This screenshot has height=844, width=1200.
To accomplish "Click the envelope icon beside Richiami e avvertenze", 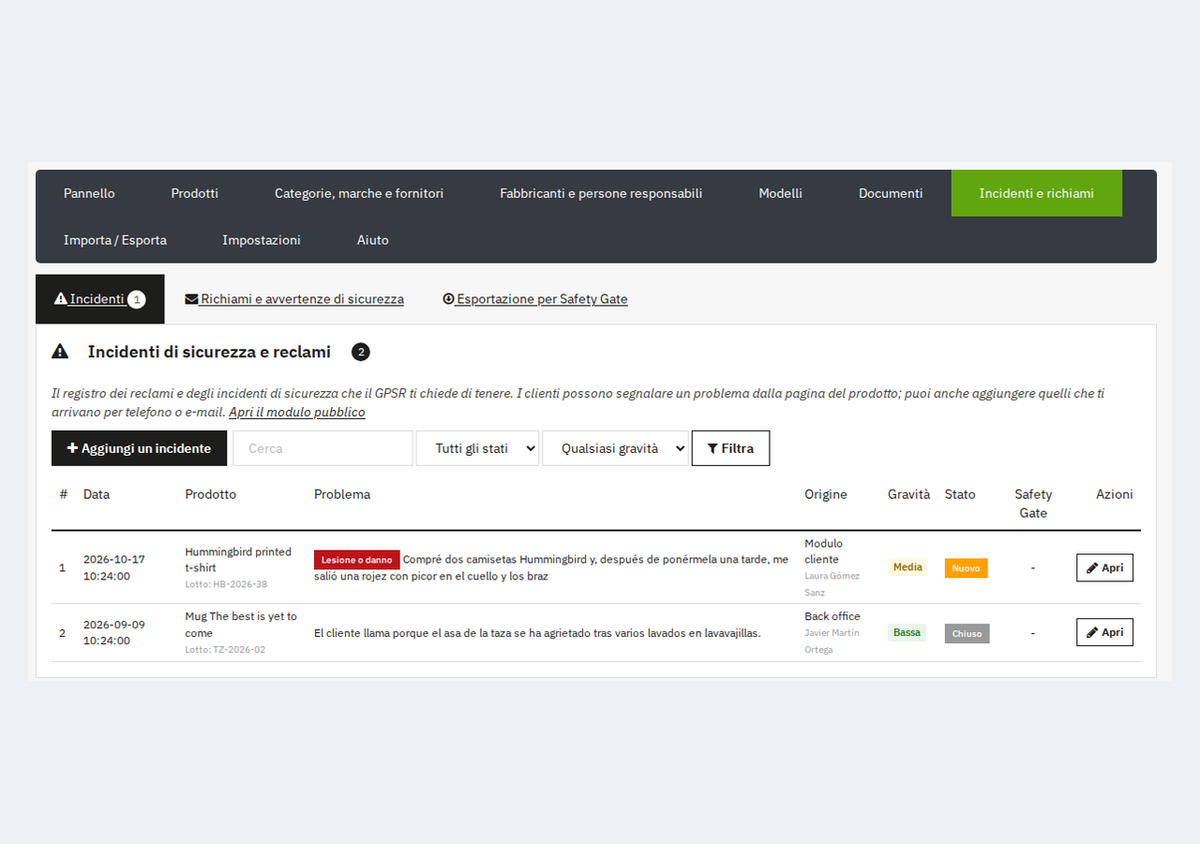I will pos(191,299).
